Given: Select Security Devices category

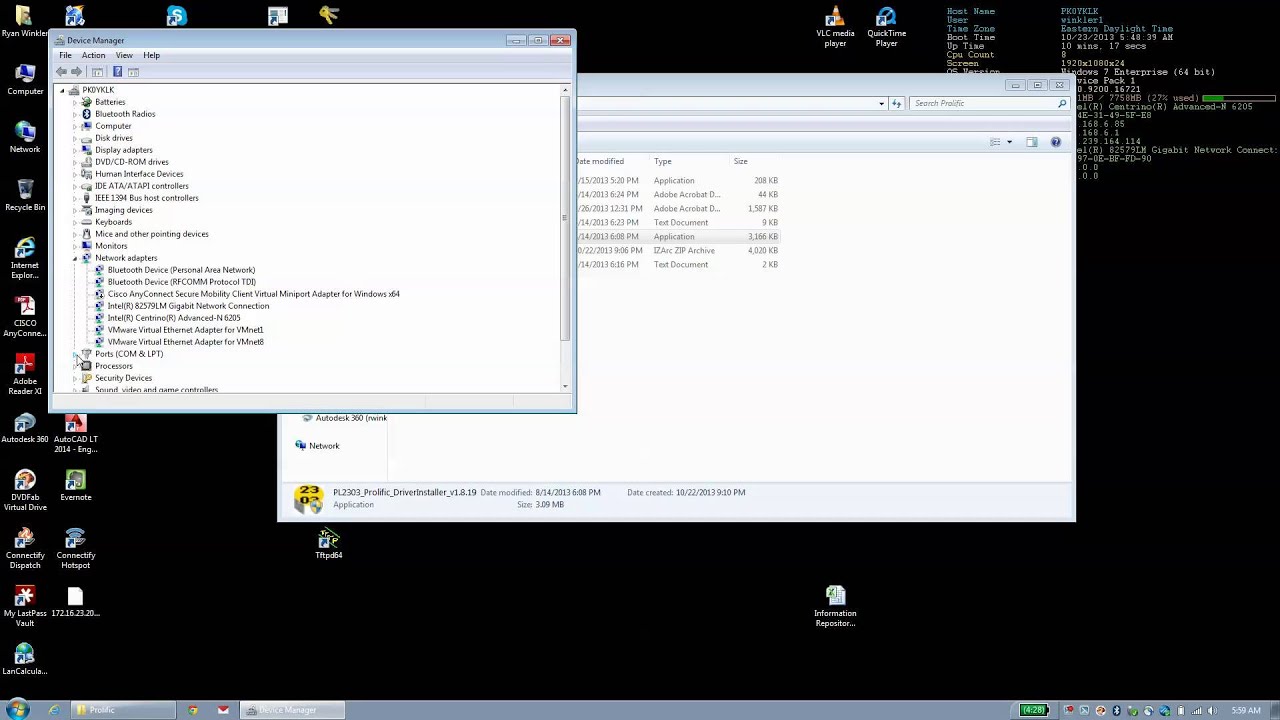Looking at the screenshot, I should 123,378.
